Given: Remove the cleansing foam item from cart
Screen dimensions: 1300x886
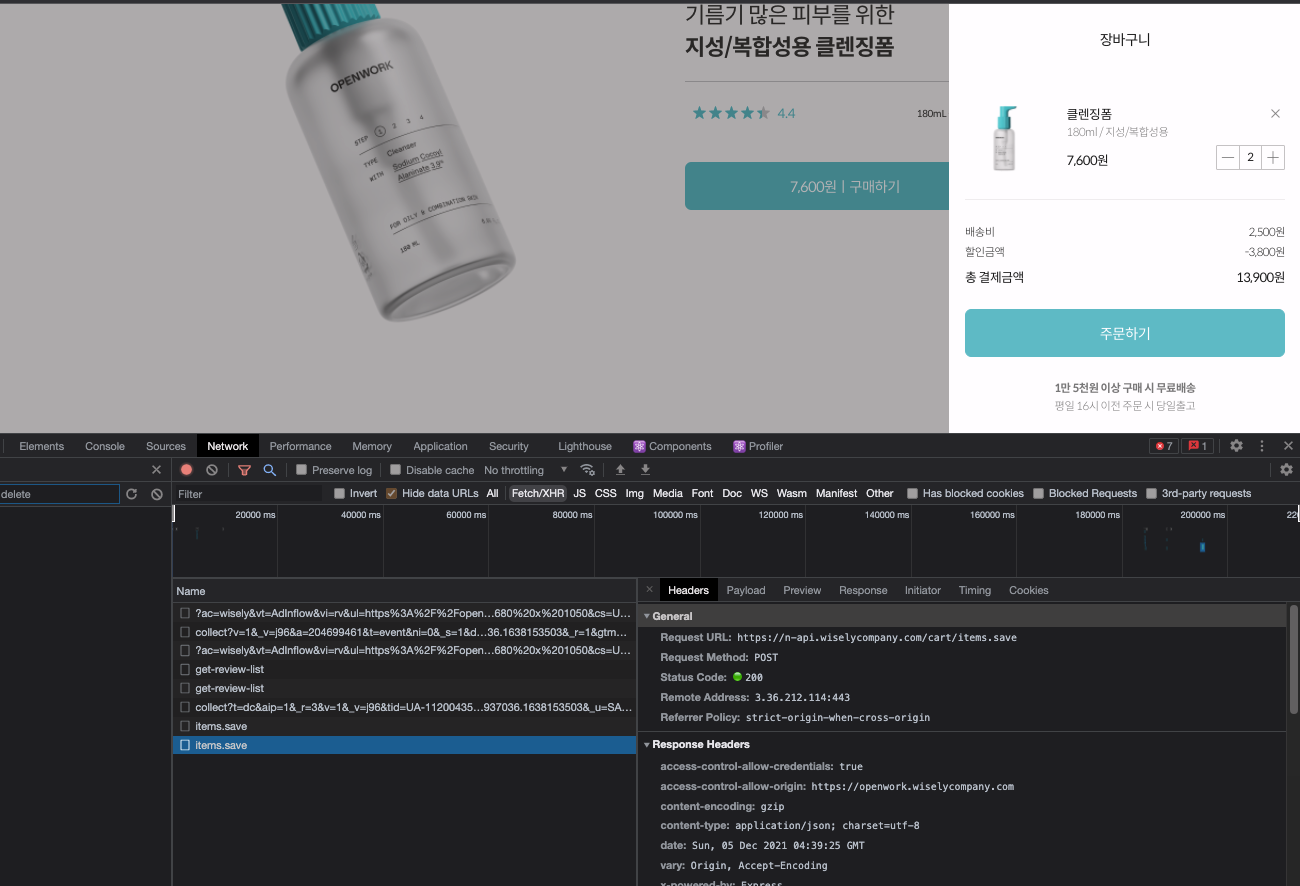Looking at the screenshot, I should point(1275,114).
